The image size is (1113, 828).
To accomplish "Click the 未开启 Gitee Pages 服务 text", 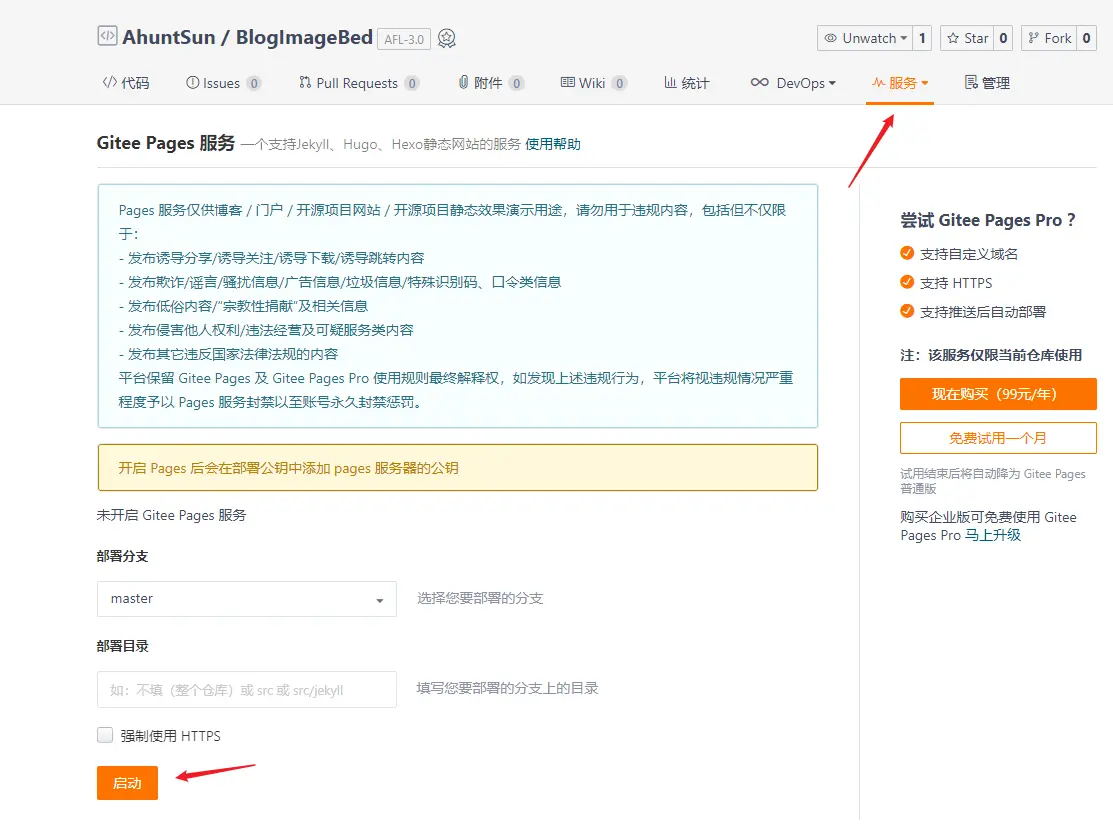I will [171, 515].
